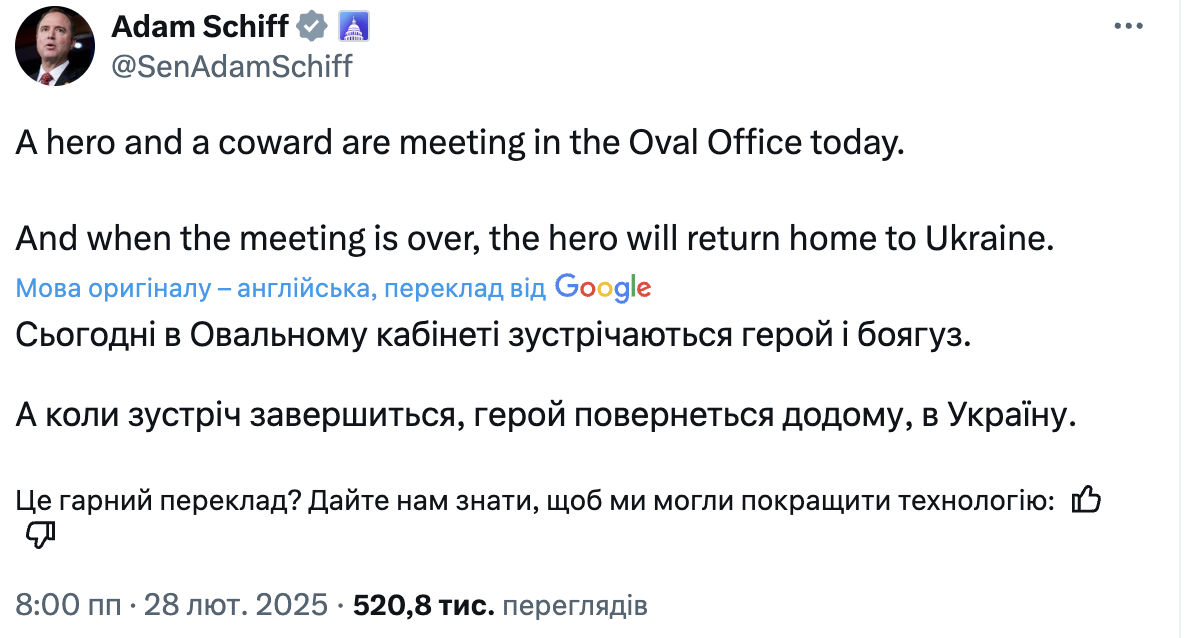
Task: Click the Adam Schiff display name
Action: pos(200,27)
